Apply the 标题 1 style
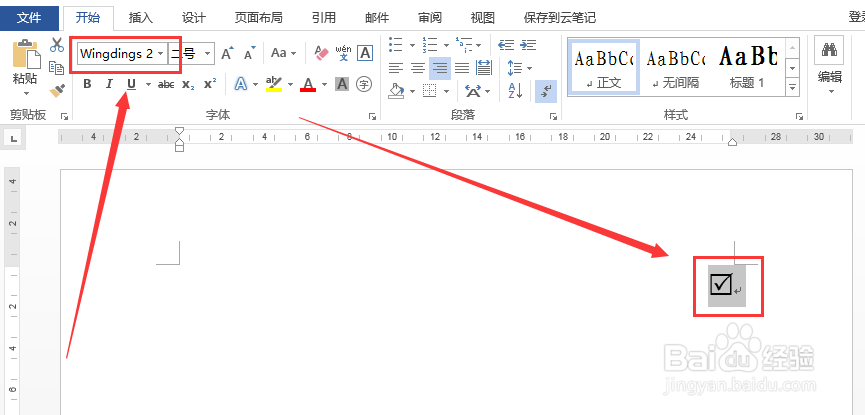 (748, 67)
